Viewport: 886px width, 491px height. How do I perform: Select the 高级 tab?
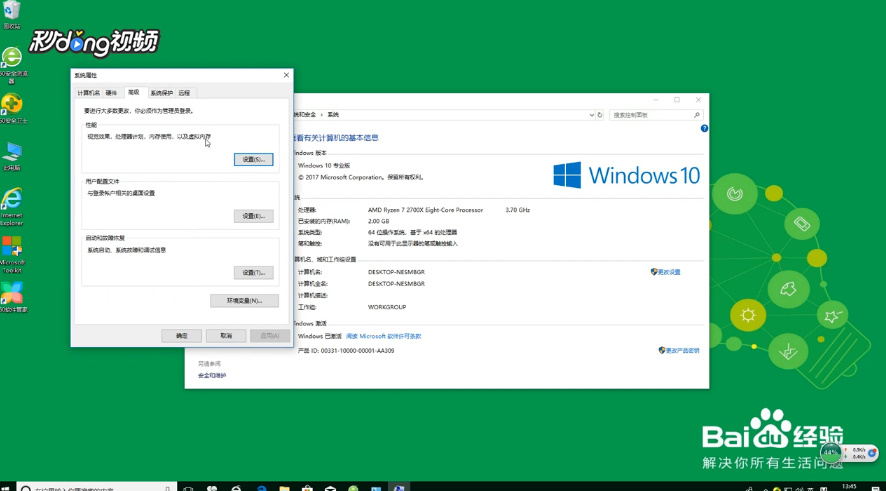click(134, 92)
